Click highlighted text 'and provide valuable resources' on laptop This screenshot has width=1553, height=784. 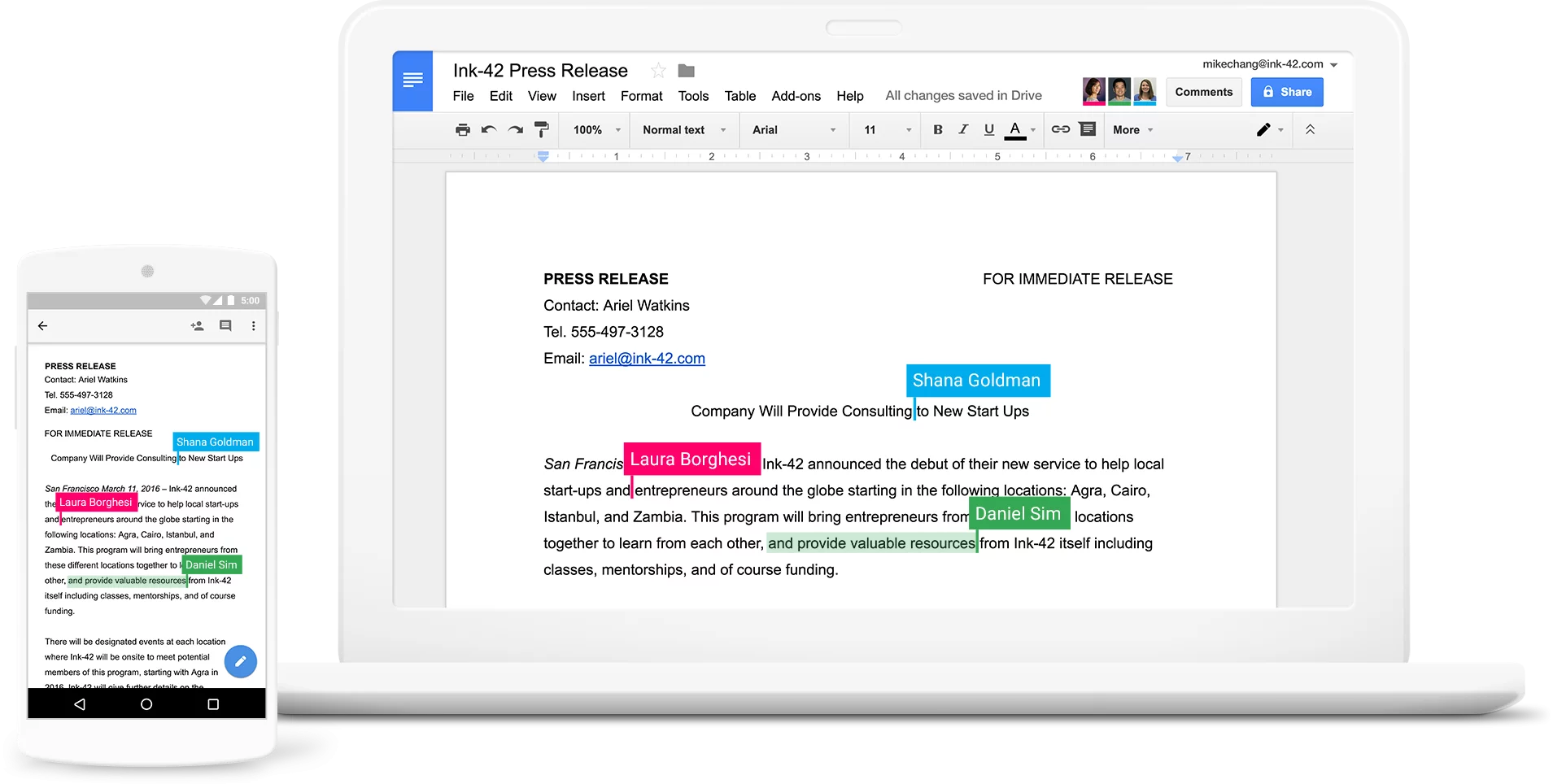coord(871,543)
